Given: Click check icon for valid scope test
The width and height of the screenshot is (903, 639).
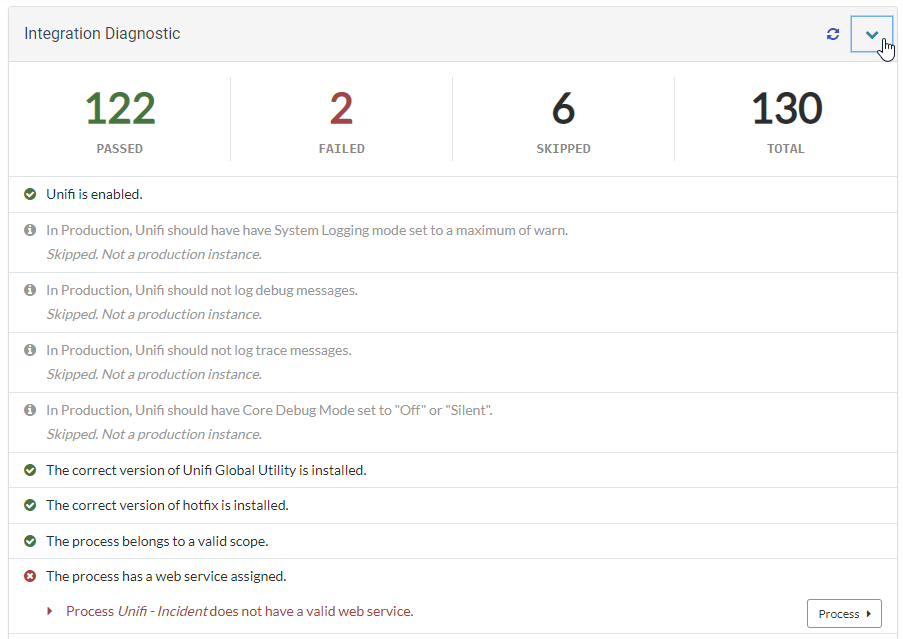Looking at the screenshot, I should (x=30, y=541).
